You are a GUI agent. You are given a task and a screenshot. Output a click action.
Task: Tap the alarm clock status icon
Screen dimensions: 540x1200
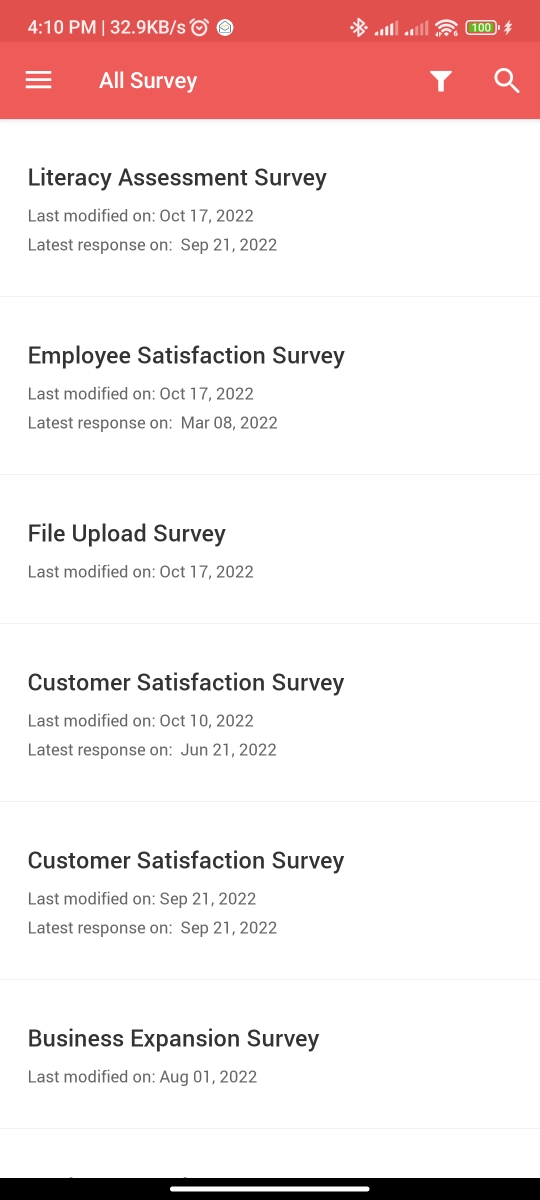pyautogui.click(x=199, y=28)
